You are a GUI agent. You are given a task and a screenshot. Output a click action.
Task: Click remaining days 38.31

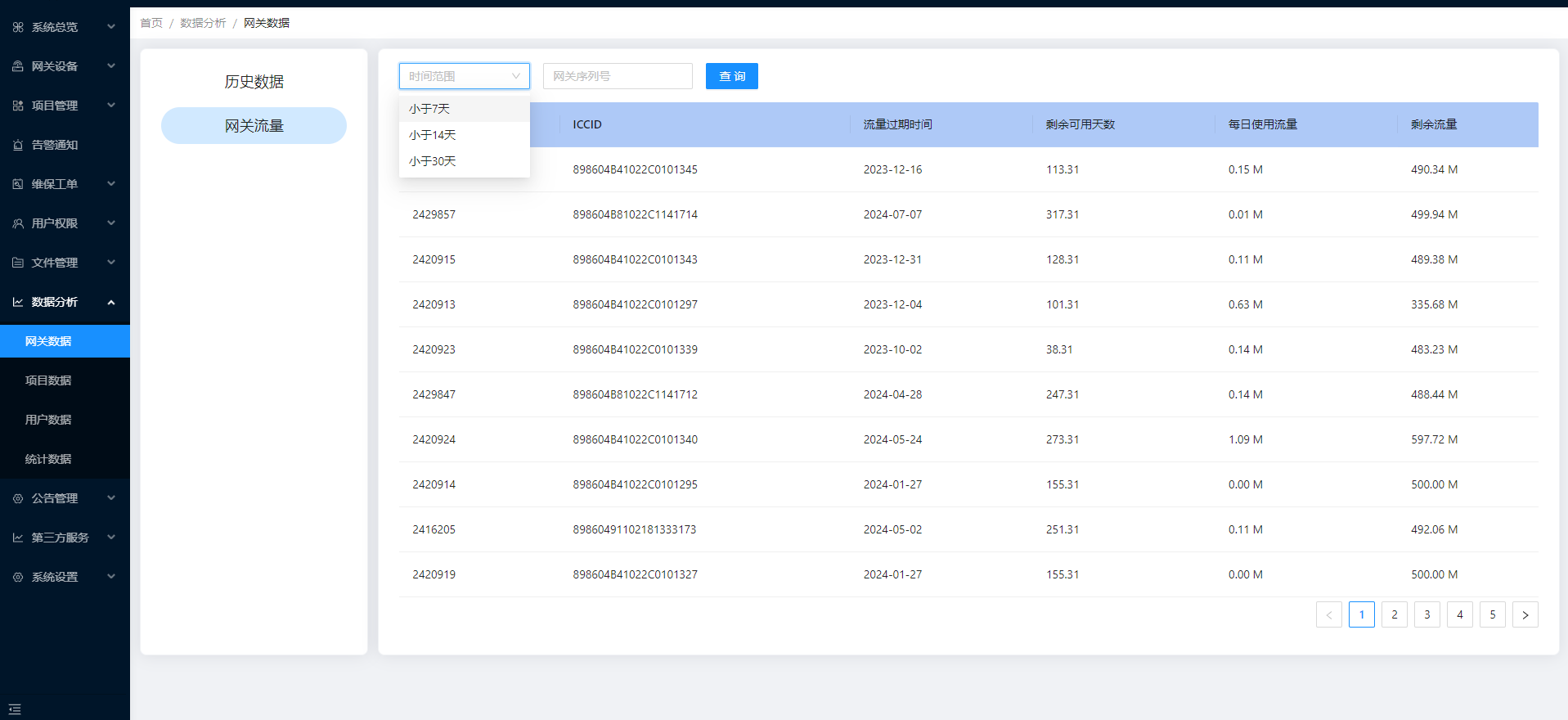[1060, 349]
